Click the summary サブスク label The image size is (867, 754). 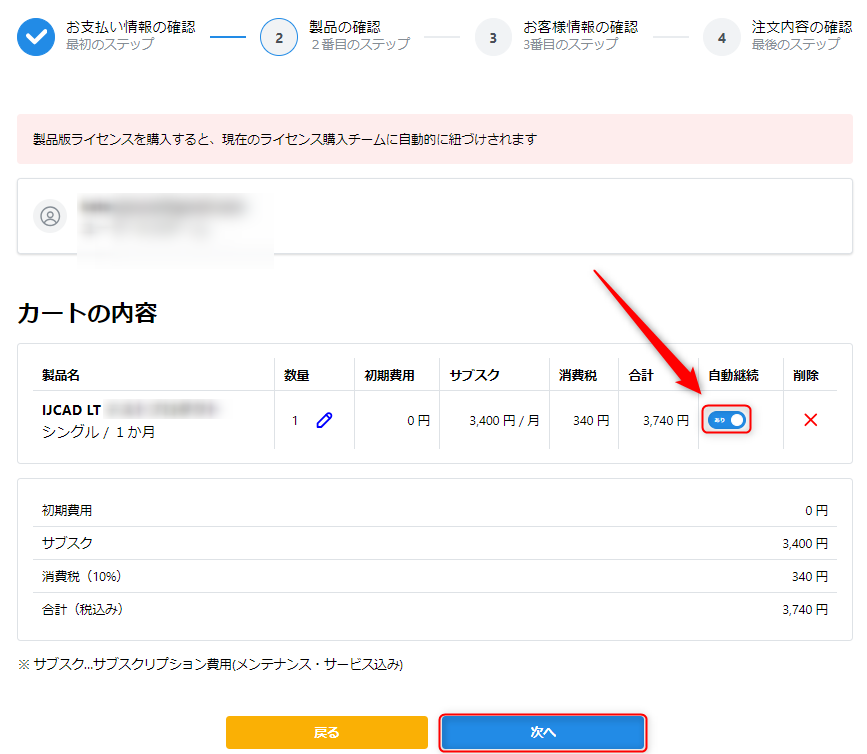coord(67,543)
